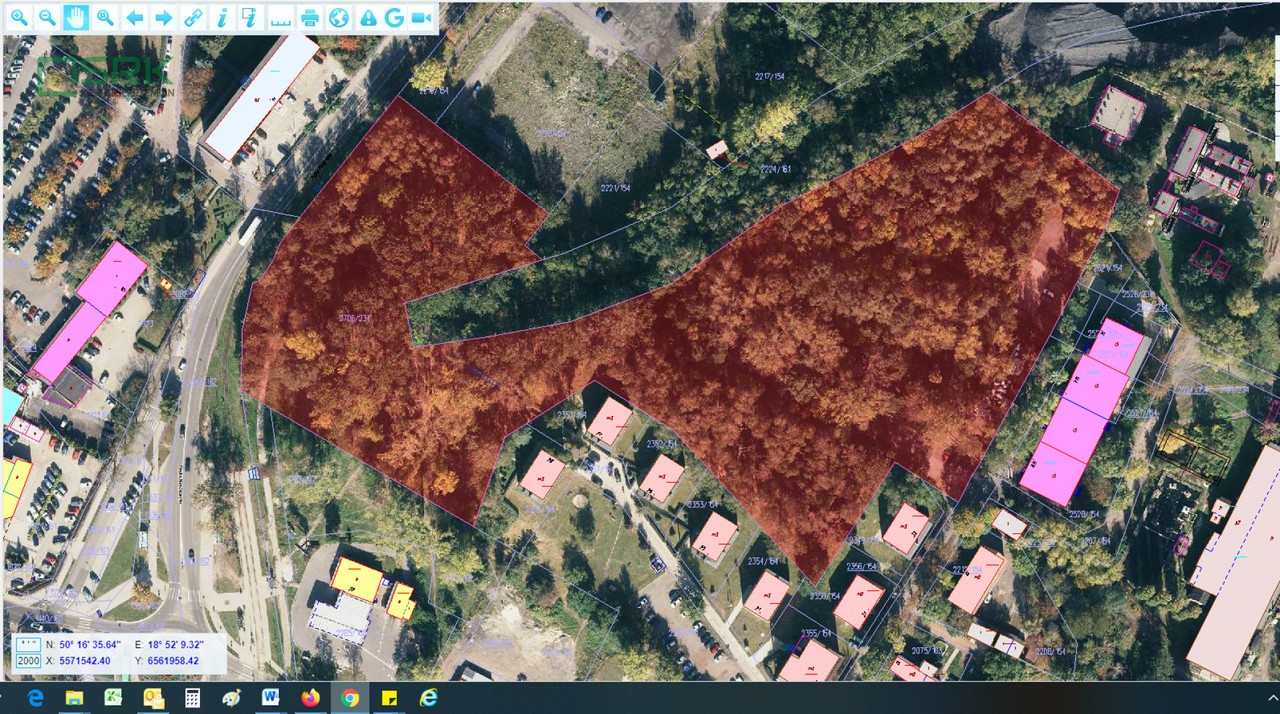Image resolution: width=1280 pixels, height=714 pixels.
Task: Select the zoom out magnifier tool
Action: (47, 17)
